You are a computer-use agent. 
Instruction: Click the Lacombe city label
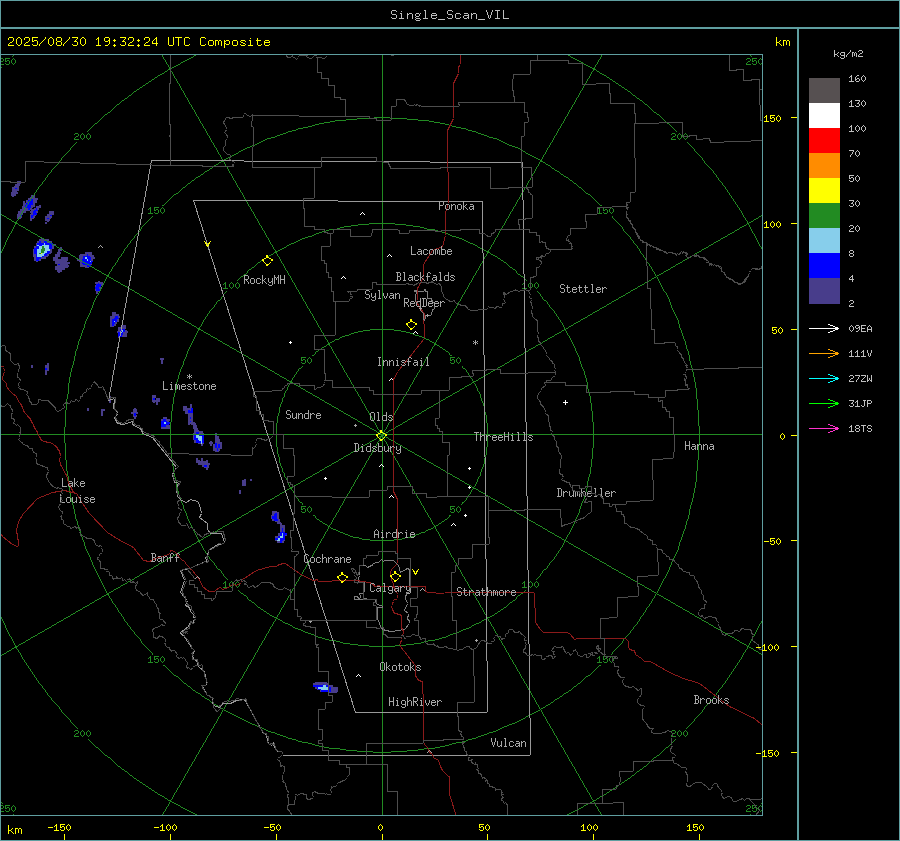[x=431, y=251]
